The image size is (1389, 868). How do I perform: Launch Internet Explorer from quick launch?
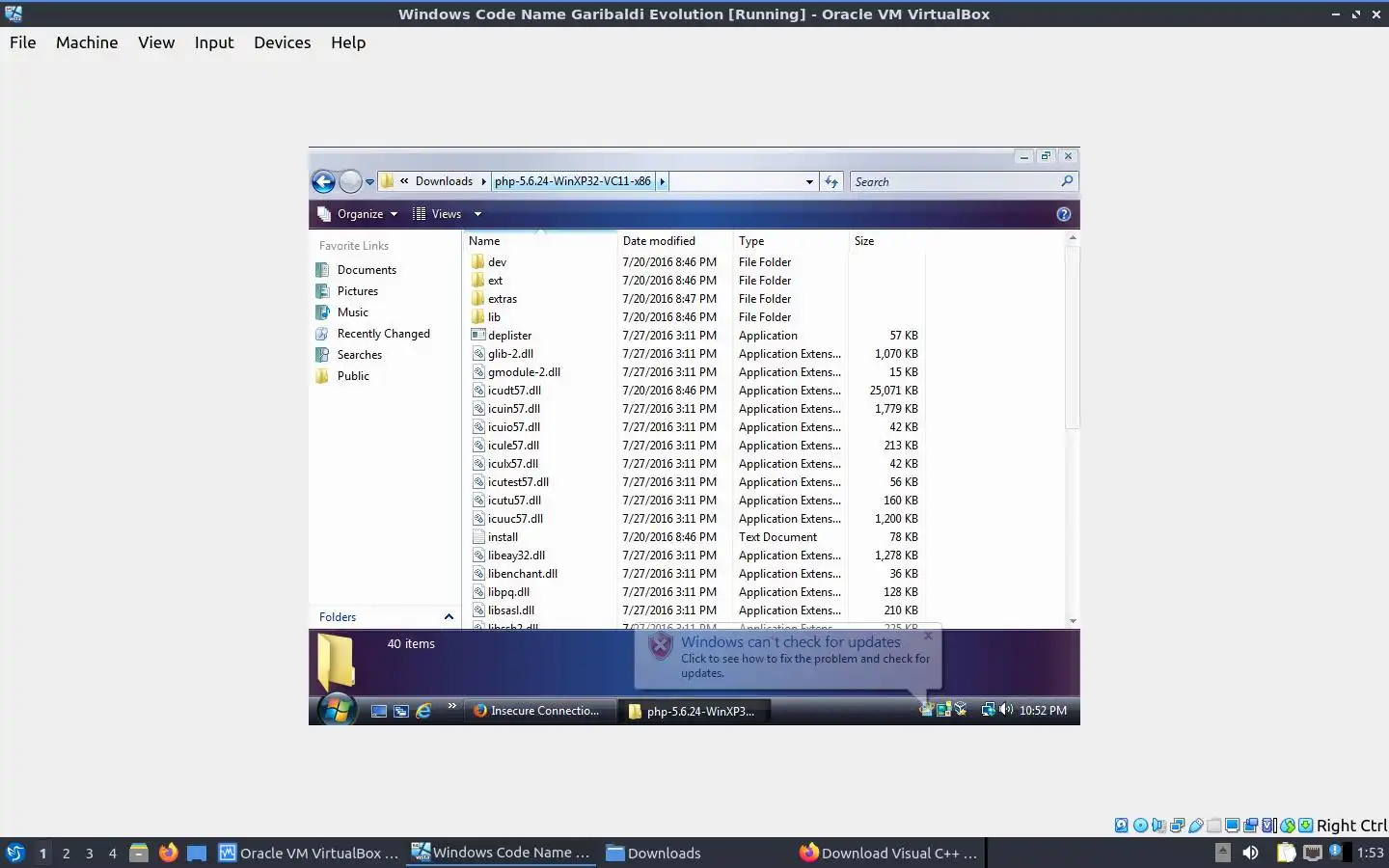click(423, 711)
